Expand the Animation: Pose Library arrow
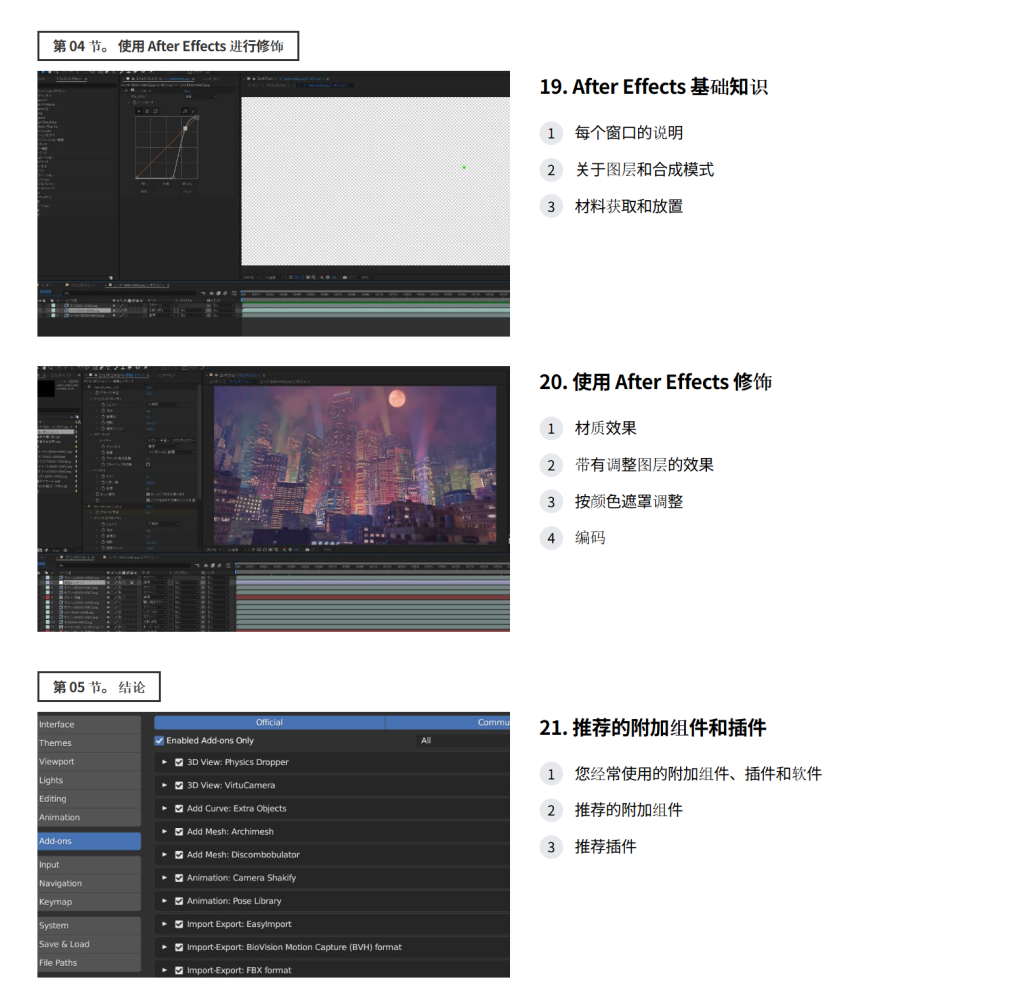1024x994 pixels. click(x=165, y=901)
